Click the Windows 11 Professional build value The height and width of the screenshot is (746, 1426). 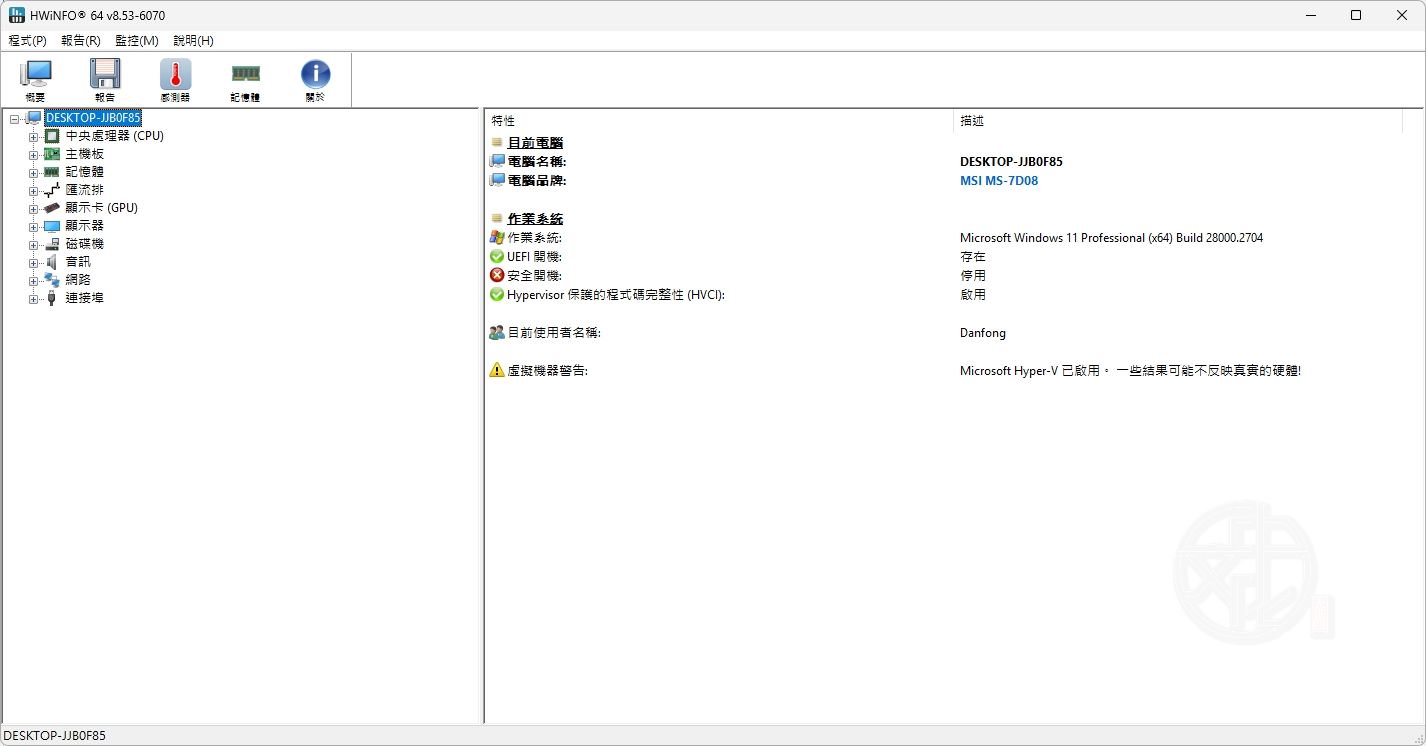pyautogui.click(x=1111, y=238)
